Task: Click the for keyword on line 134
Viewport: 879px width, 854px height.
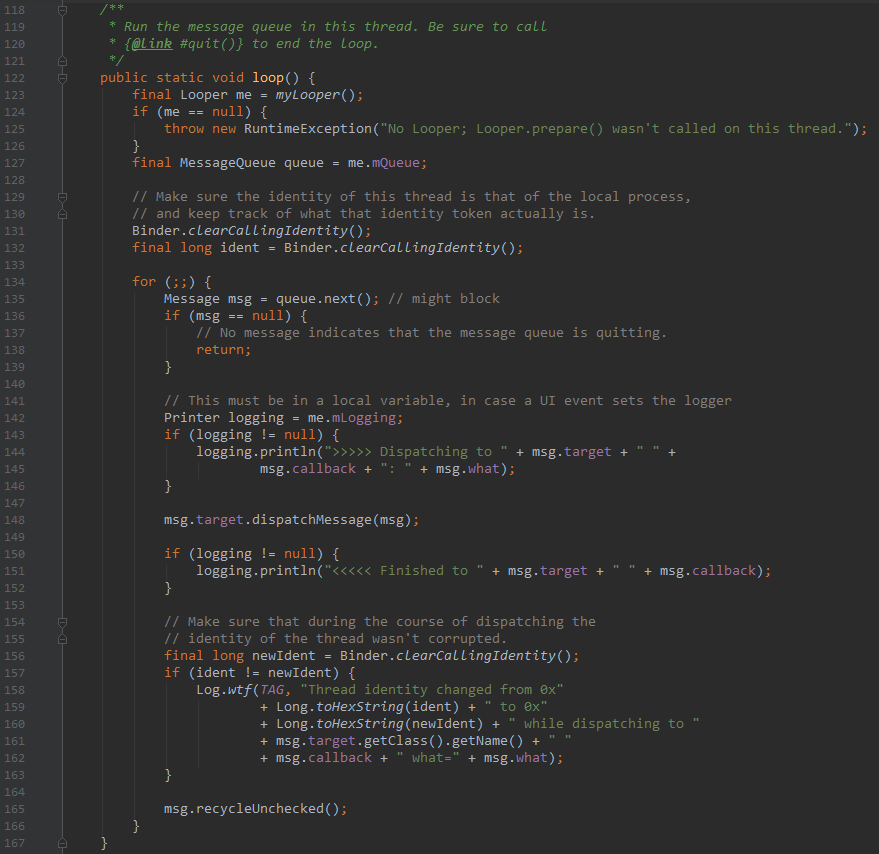Action: pos(144,281)
